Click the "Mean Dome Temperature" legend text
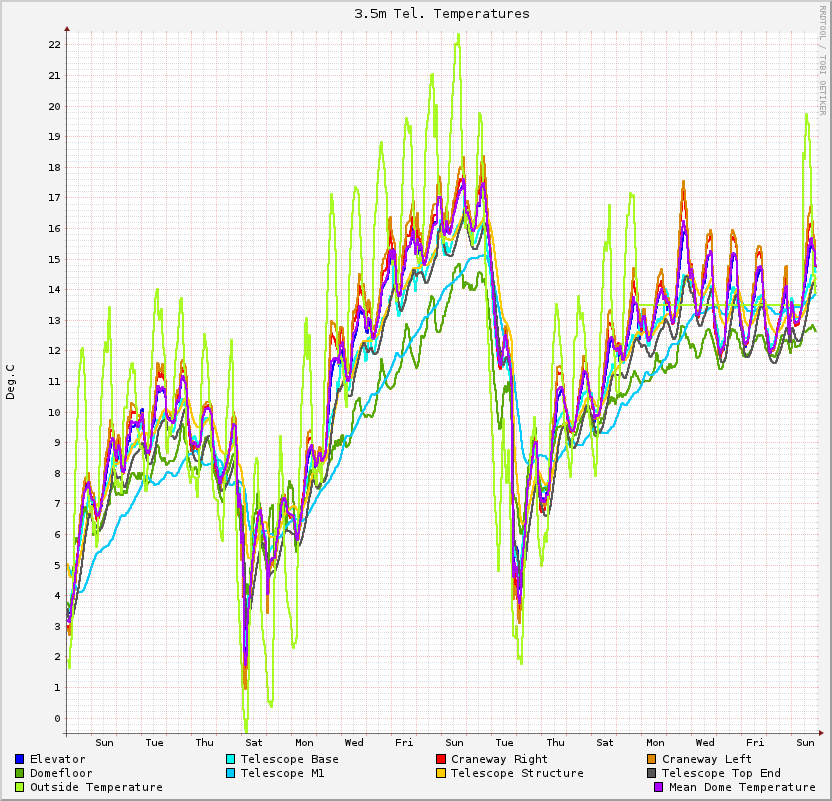Viewport: 832px width, 801px height. click(x=742, y=787)
